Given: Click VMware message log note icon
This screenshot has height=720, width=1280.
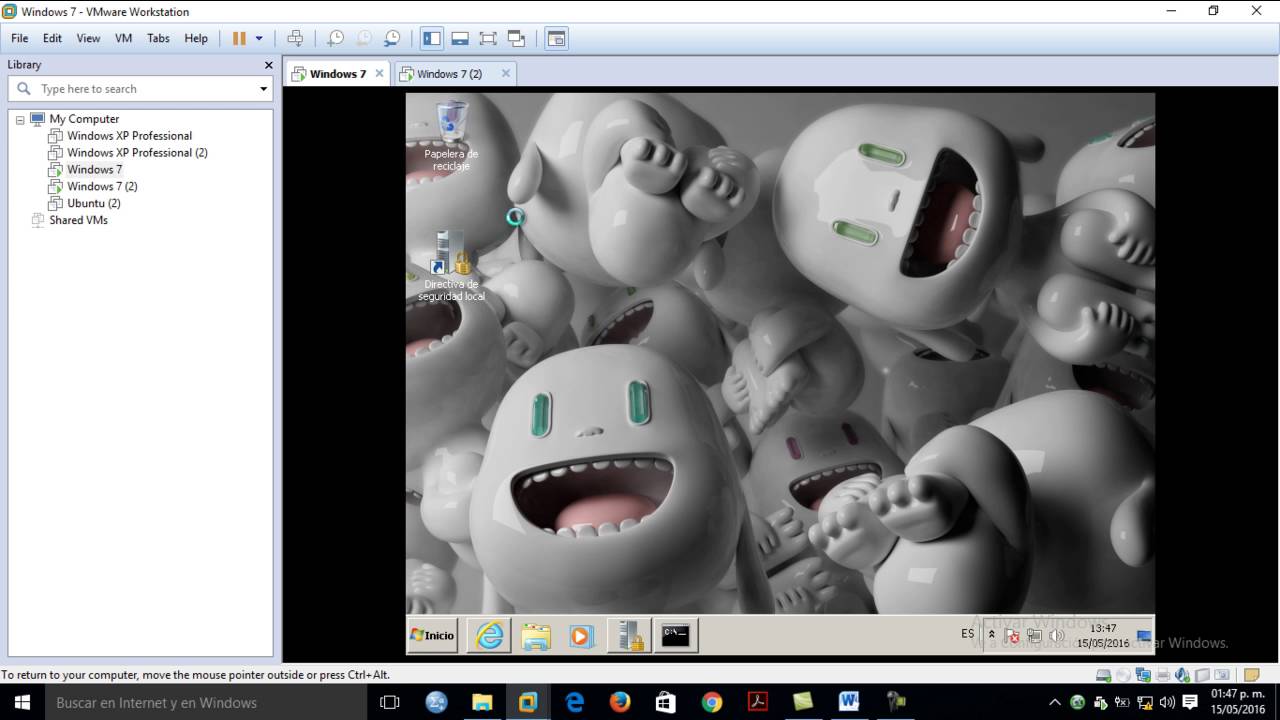Looking at the screenshot, I should (x=1251, y=675).
